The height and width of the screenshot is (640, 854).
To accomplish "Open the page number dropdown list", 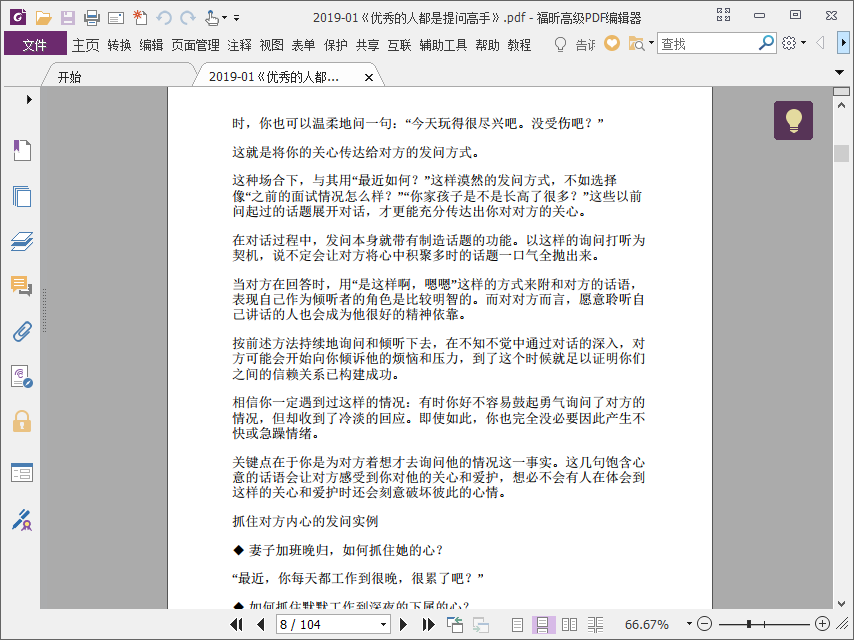I will click(x=383, y=624).
